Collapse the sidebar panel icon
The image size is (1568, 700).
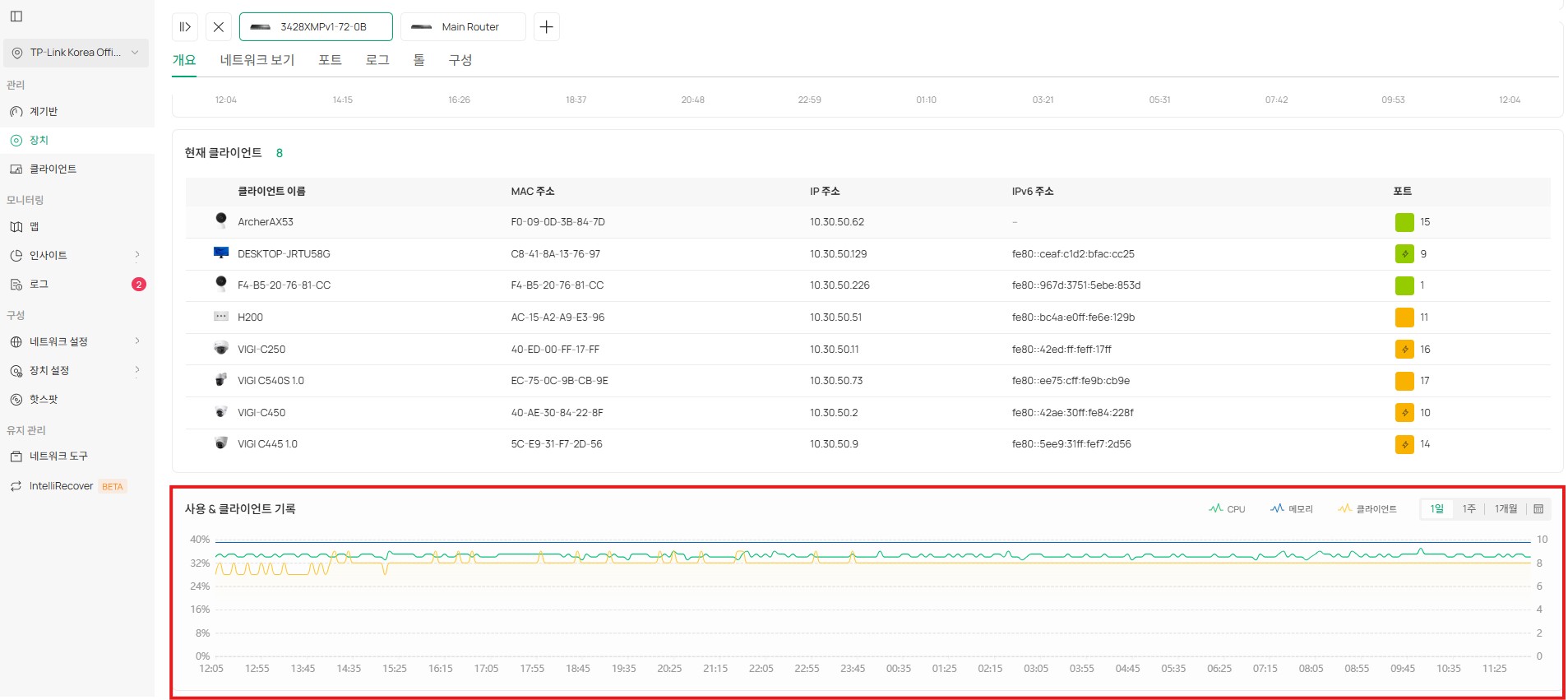[16, 16]
